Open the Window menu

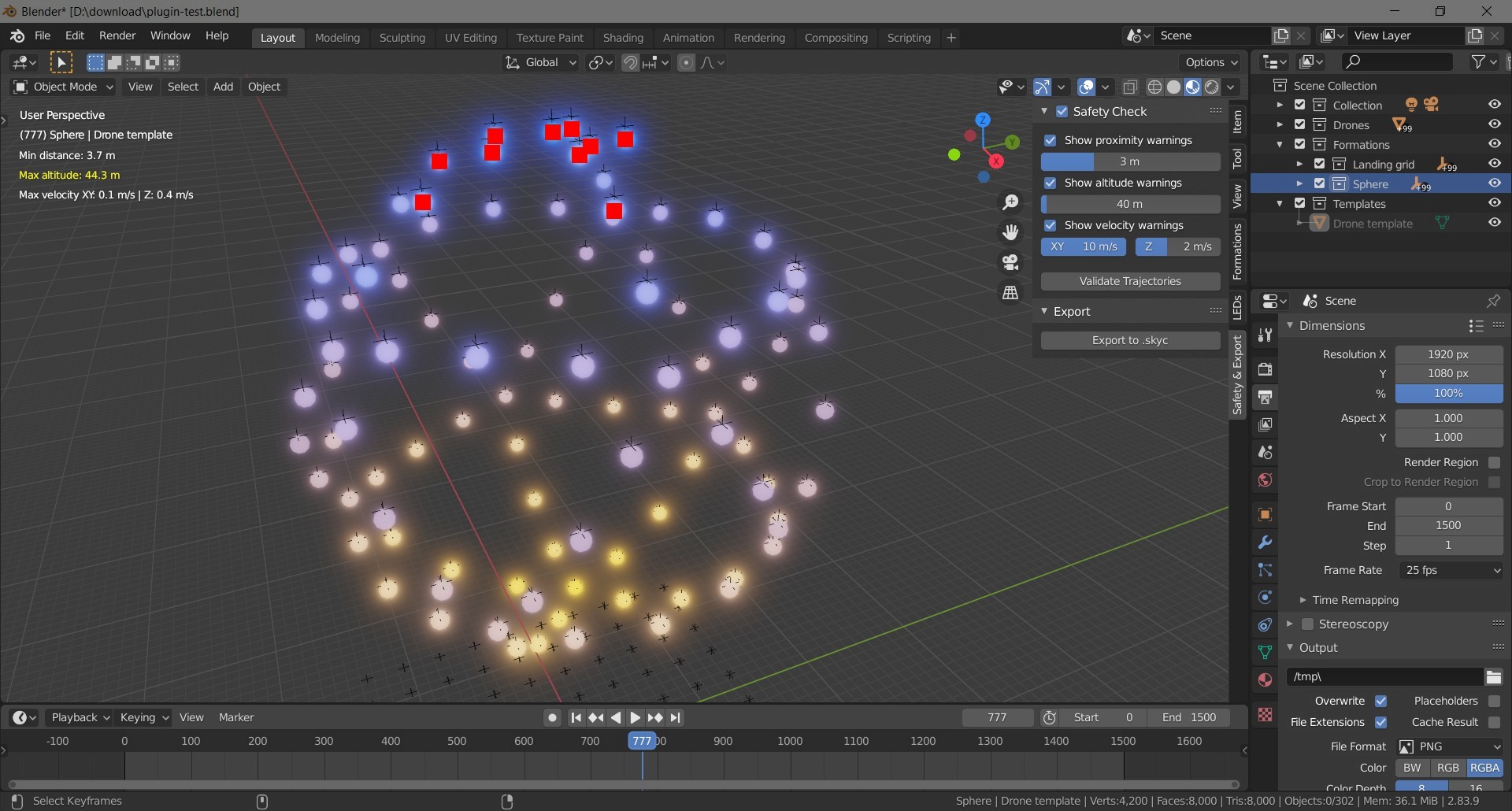click(x=169, y=35)
